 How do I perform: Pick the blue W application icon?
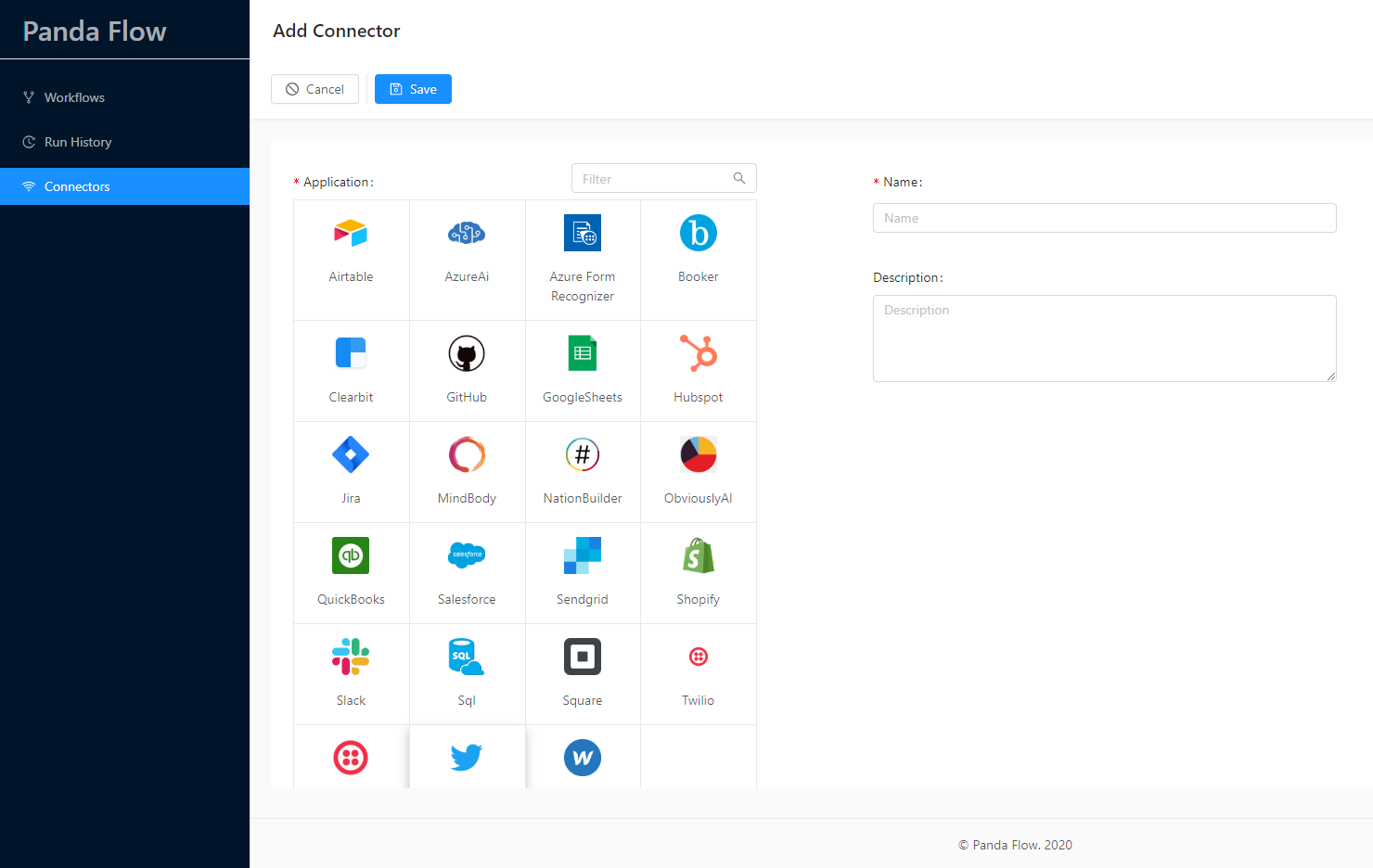point(583,758)
